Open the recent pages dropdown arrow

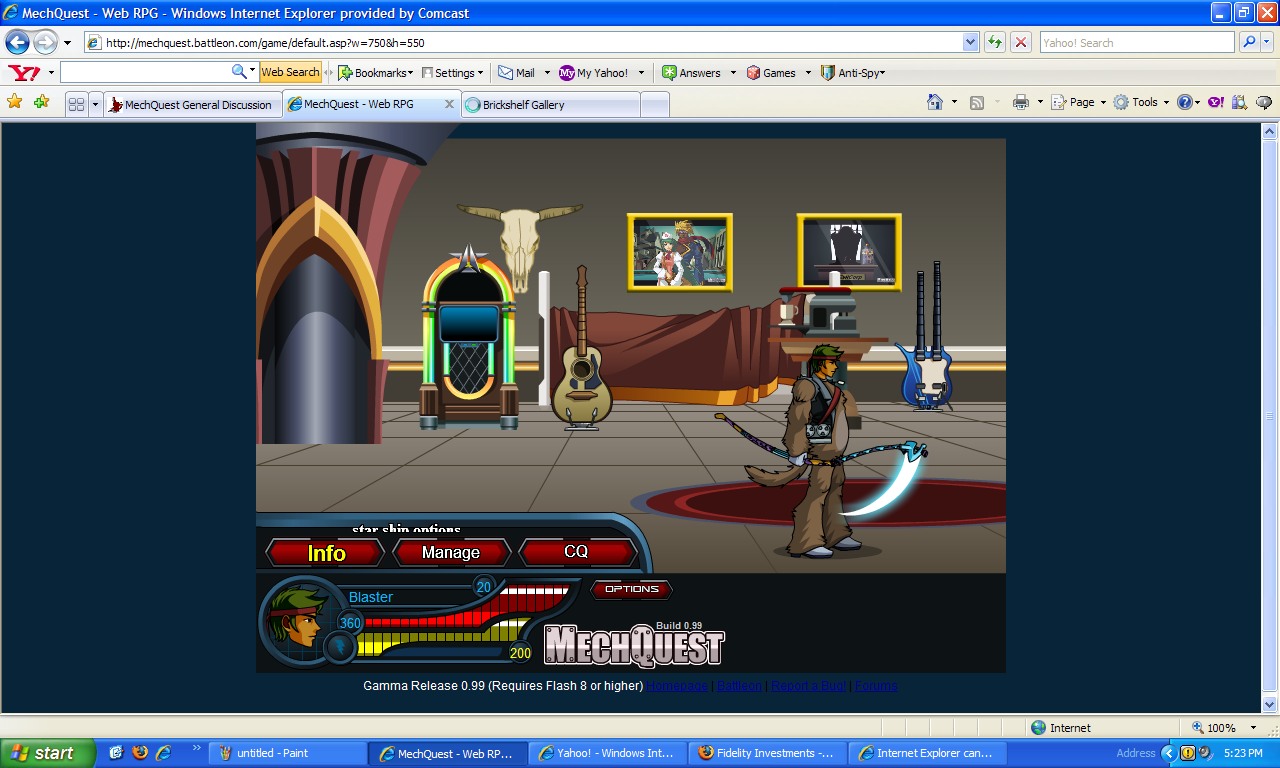click(67, 43)
